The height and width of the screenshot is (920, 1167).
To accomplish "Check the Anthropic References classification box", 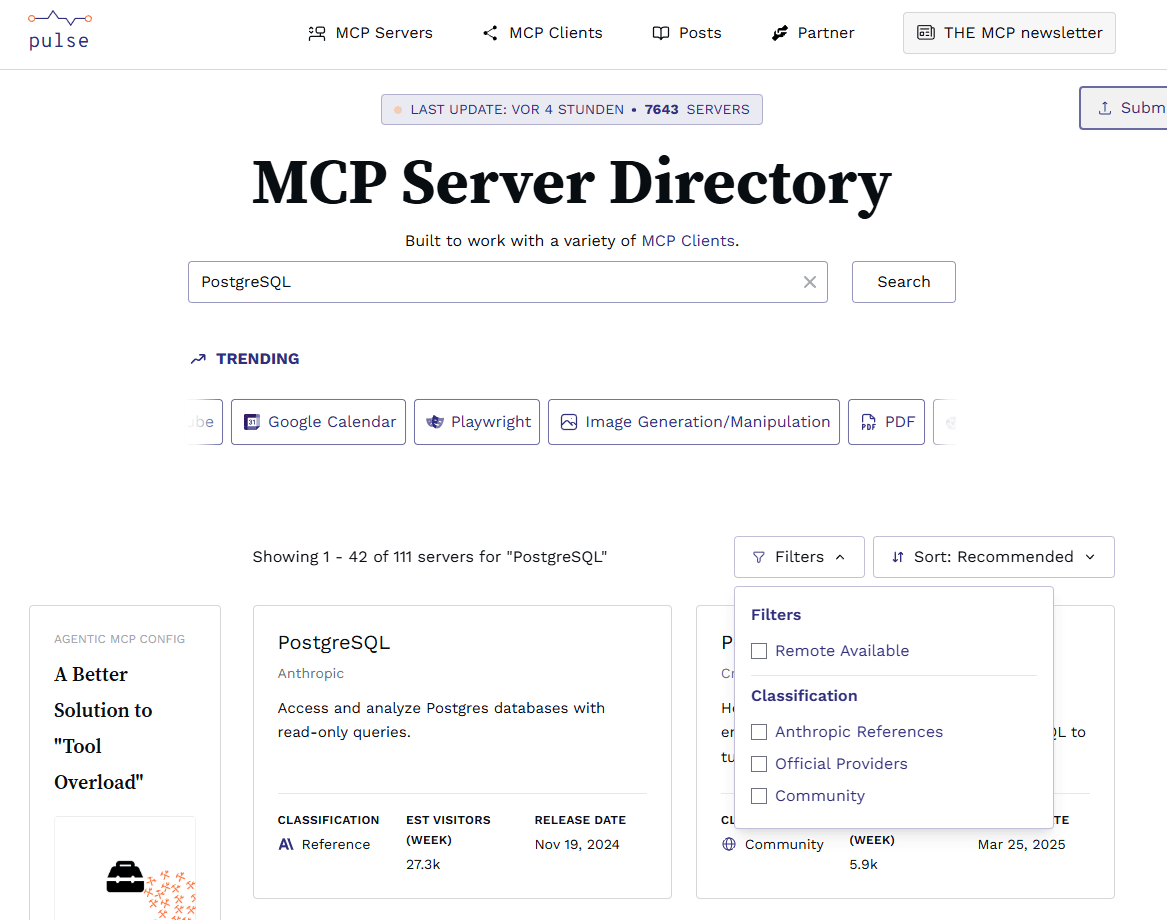I will click(759, 731).
